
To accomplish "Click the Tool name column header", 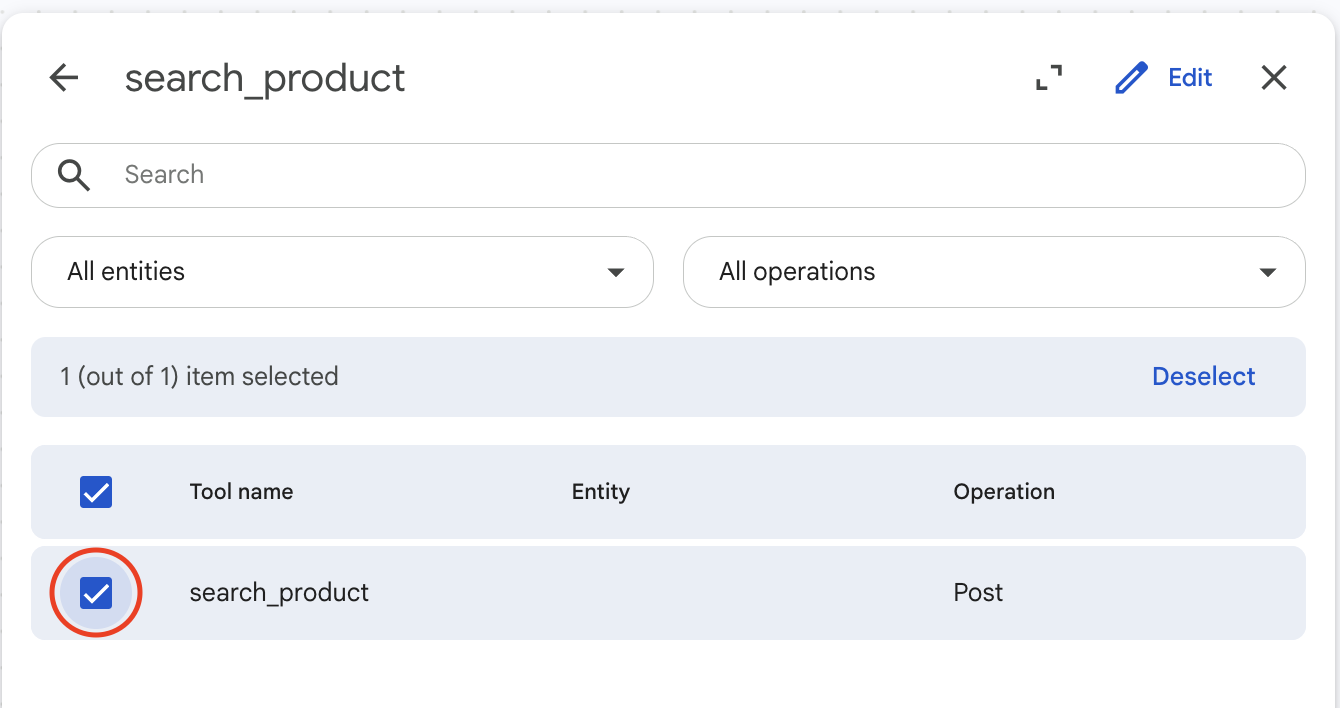I will [241, 492].
